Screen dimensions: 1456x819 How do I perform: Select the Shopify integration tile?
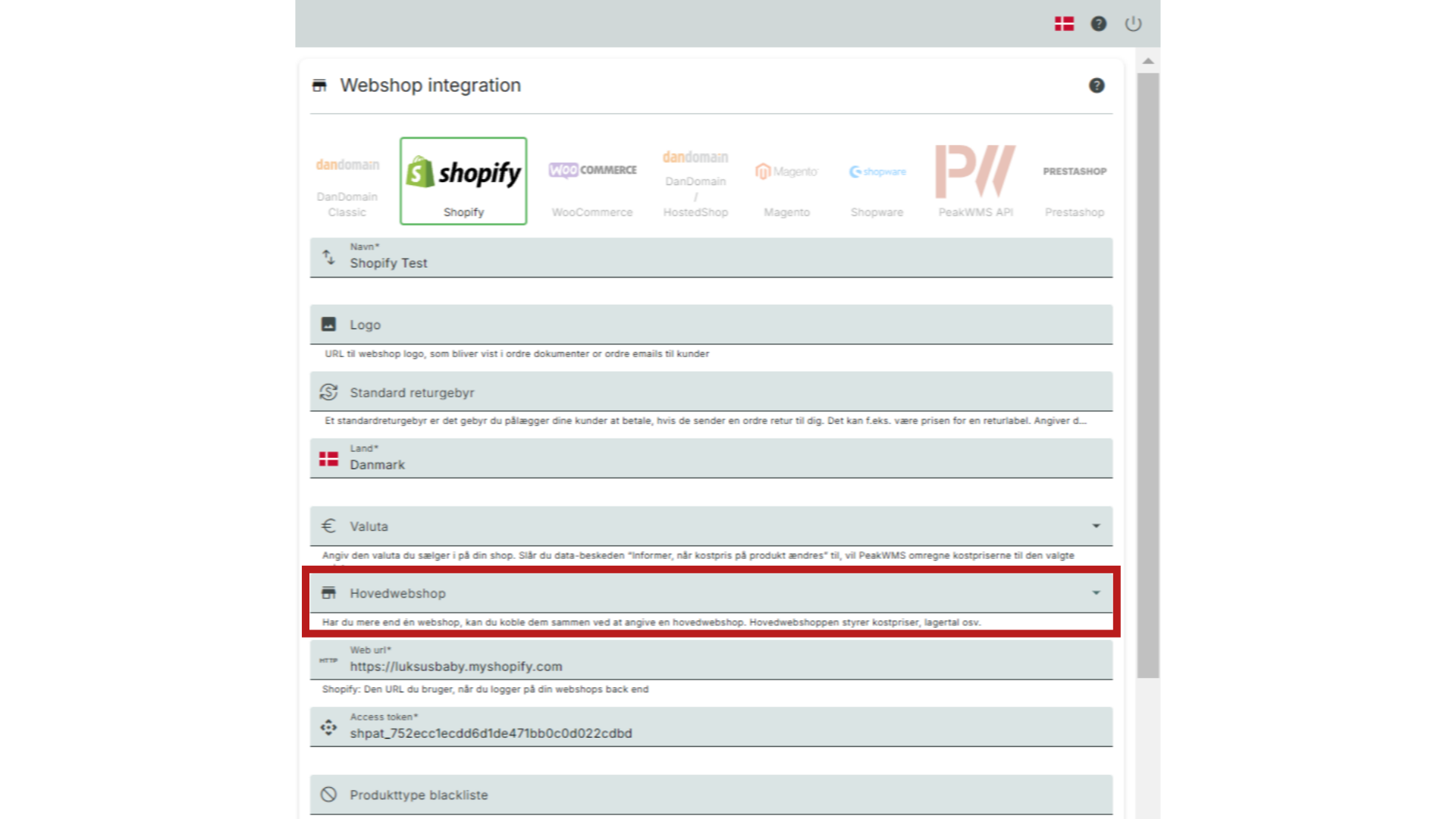pyautogui.click(x=463, y=180)
